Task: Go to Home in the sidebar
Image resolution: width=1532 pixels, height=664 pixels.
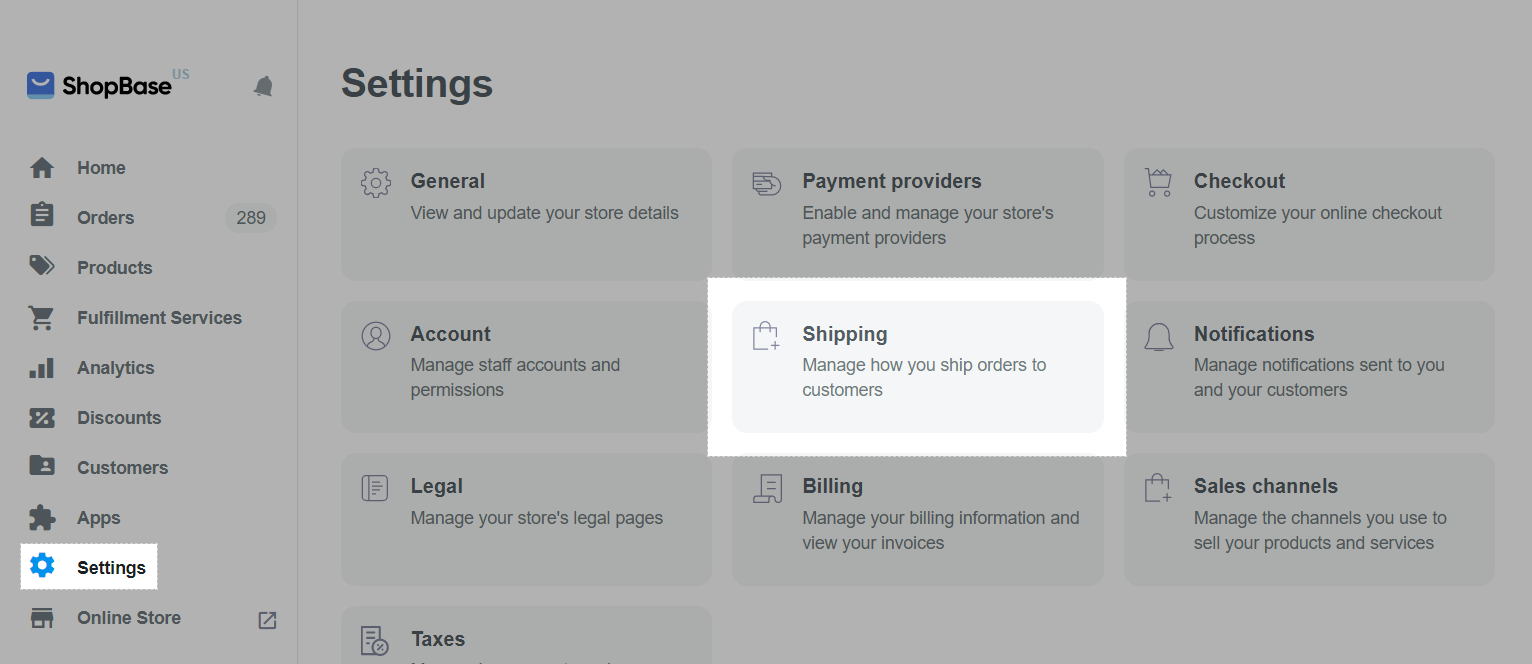Action: click(x=101, y=168)
